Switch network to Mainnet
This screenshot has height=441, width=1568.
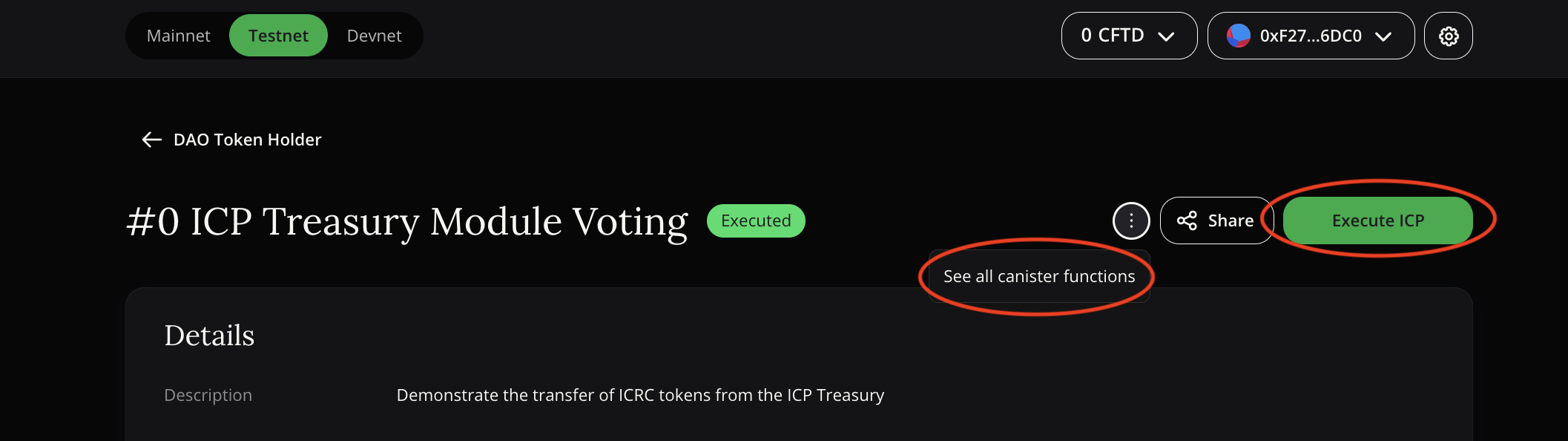178,36
